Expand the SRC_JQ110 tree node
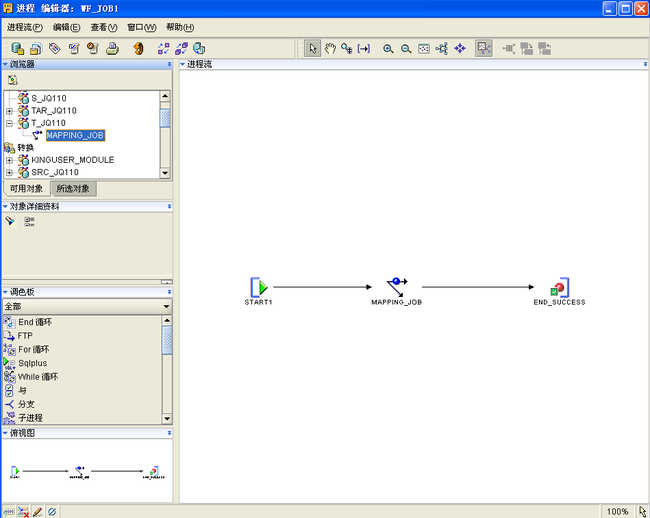 pos(9,172)
